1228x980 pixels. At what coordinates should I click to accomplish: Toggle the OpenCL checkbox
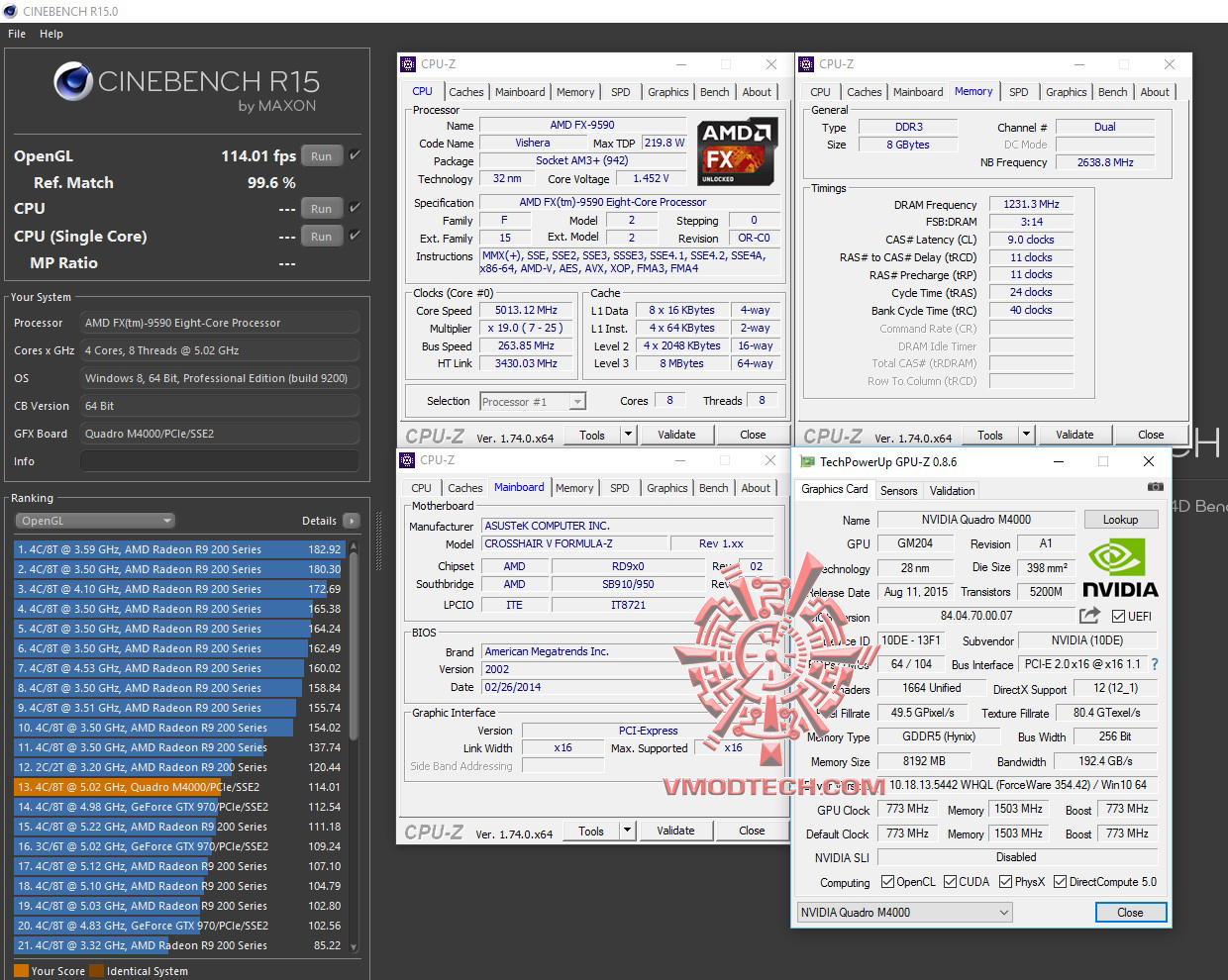click(x=887, y=882)
